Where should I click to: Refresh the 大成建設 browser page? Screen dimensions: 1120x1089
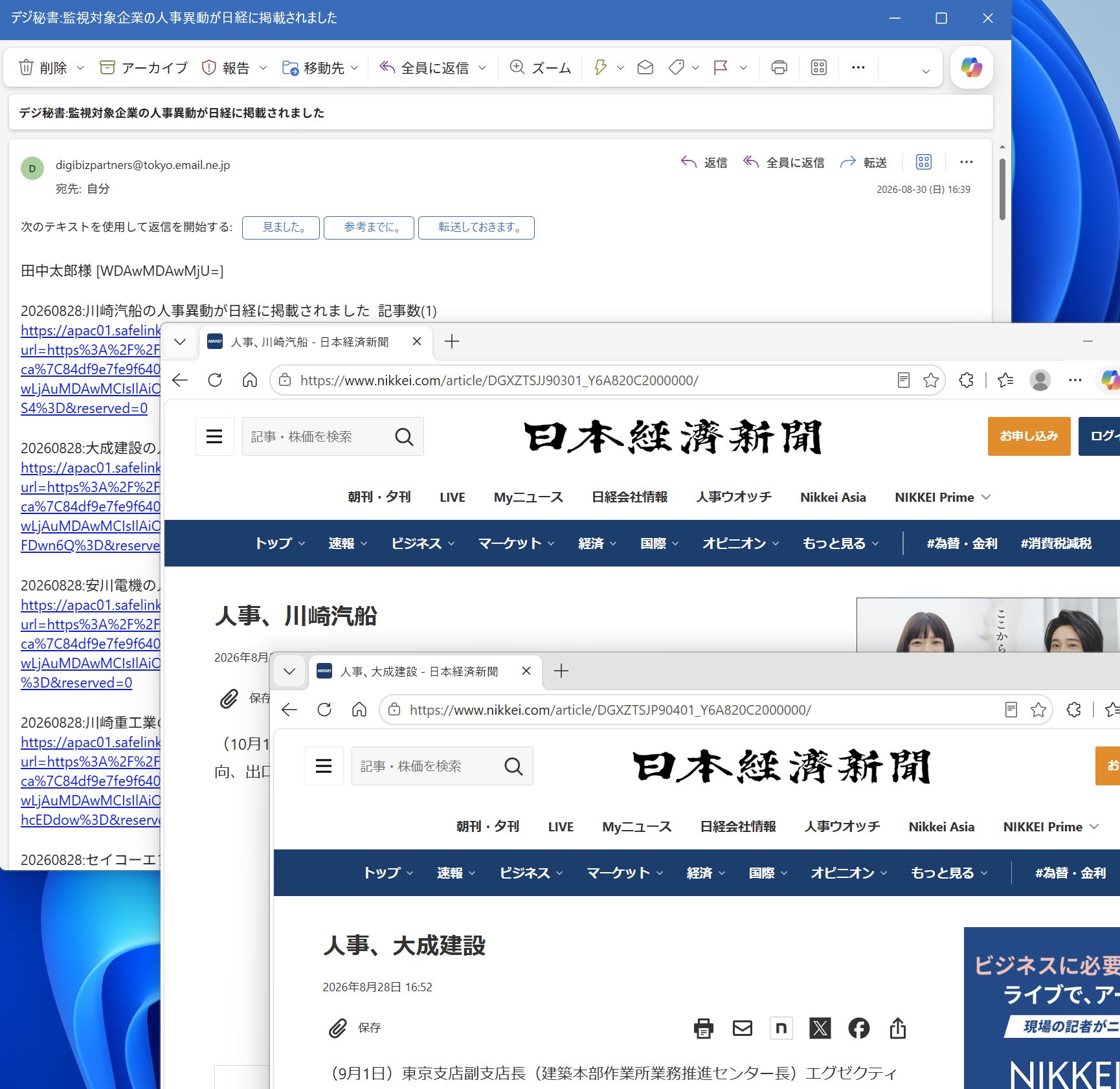coord(324,710)
